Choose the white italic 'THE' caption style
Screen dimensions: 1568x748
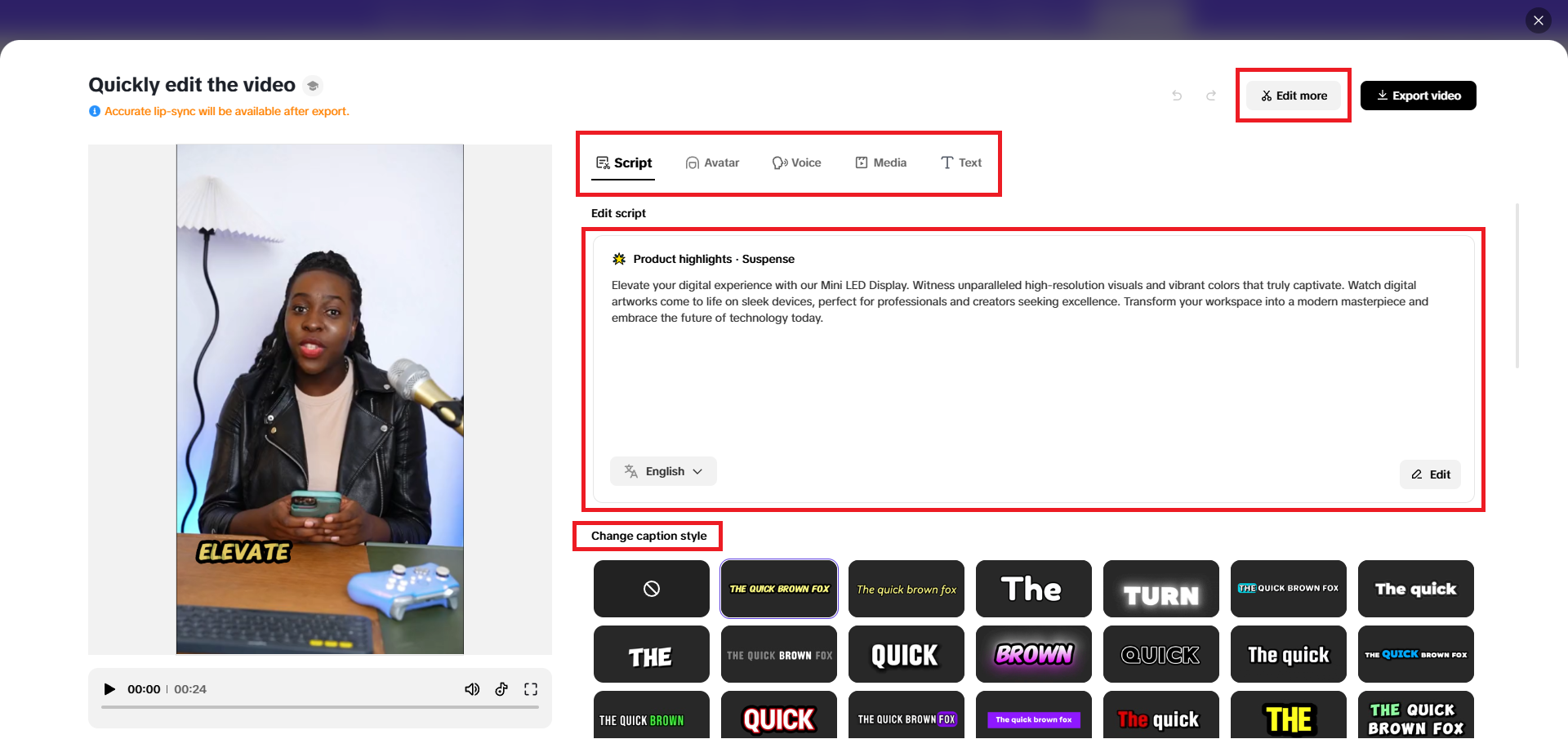tap(652, 654)
